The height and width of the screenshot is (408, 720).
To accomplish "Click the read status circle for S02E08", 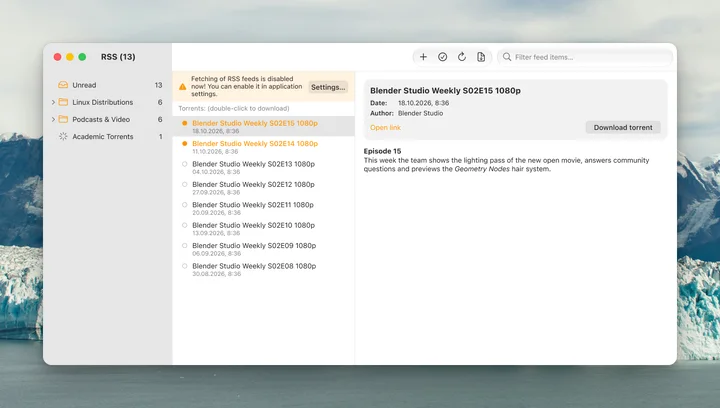I will pyautogui.click(x=185, y=266).
